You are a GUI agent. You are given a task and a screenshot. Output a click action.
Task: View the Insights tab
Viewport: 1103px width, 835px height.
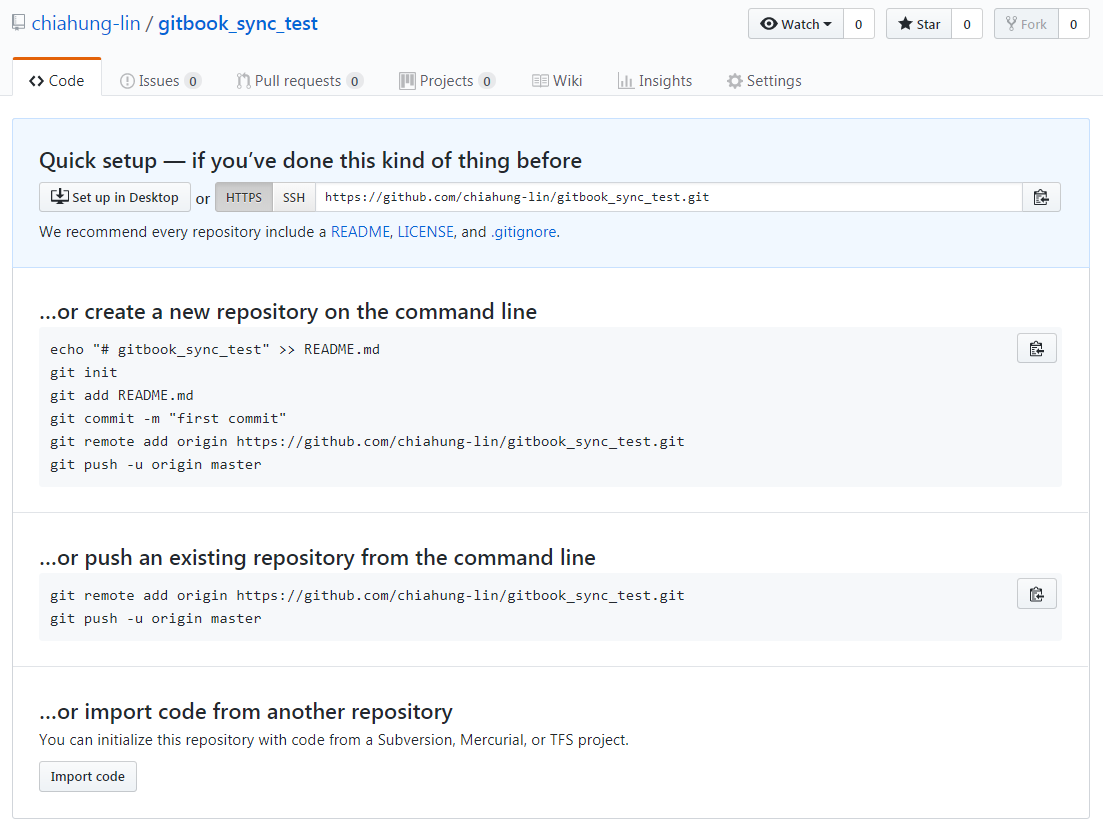pyautogui.click(x=655, y=81)
